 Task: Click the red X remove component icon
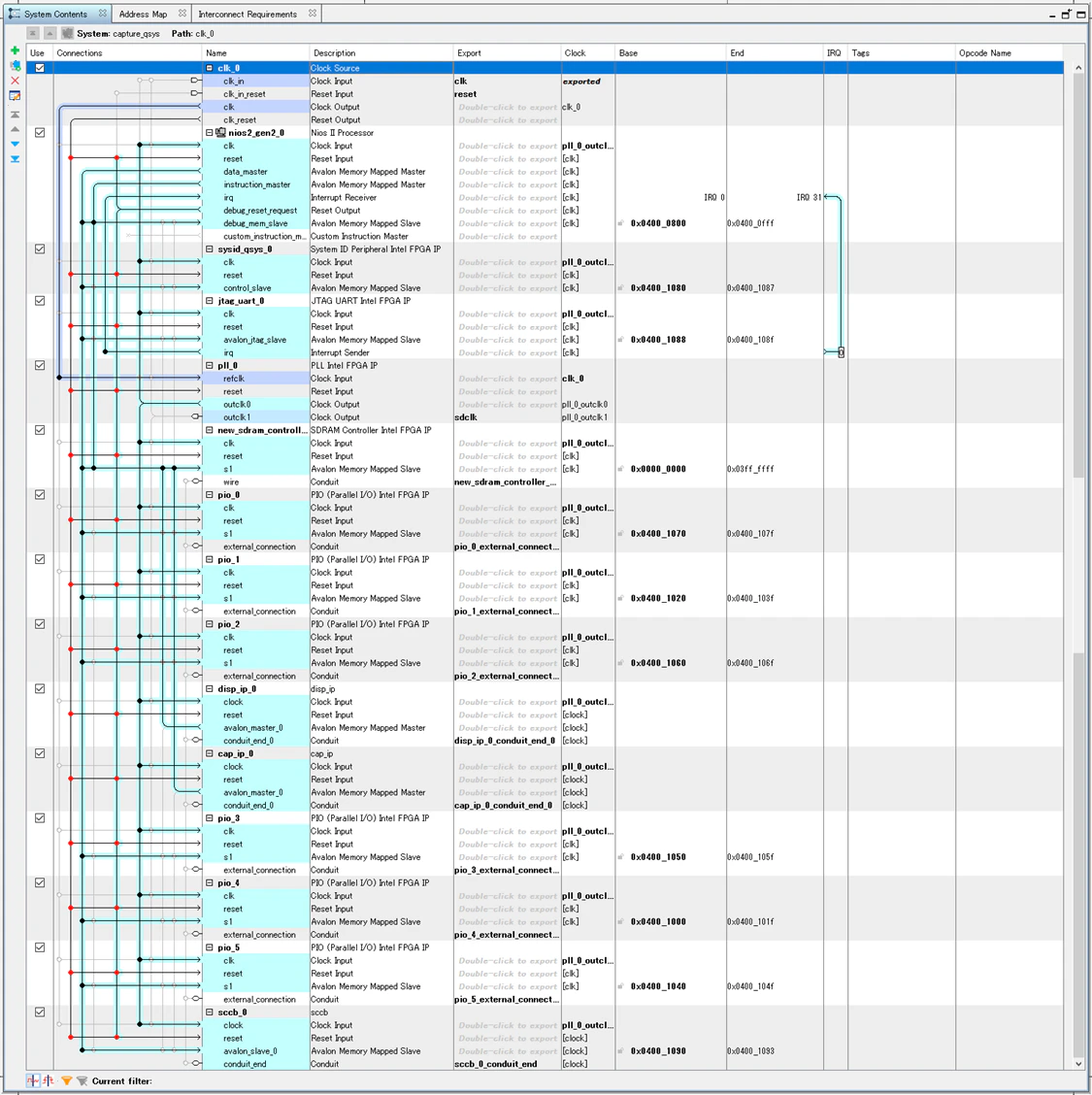[15, 81]
